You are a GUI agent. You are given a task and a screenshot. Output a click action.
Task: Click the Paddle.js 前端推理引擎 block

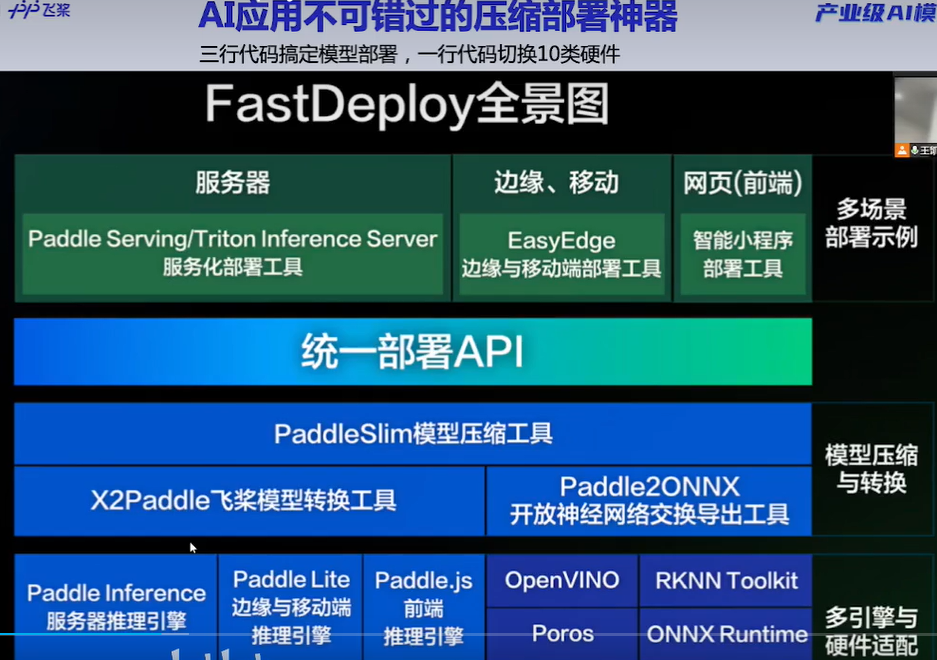tap(424, 606)
